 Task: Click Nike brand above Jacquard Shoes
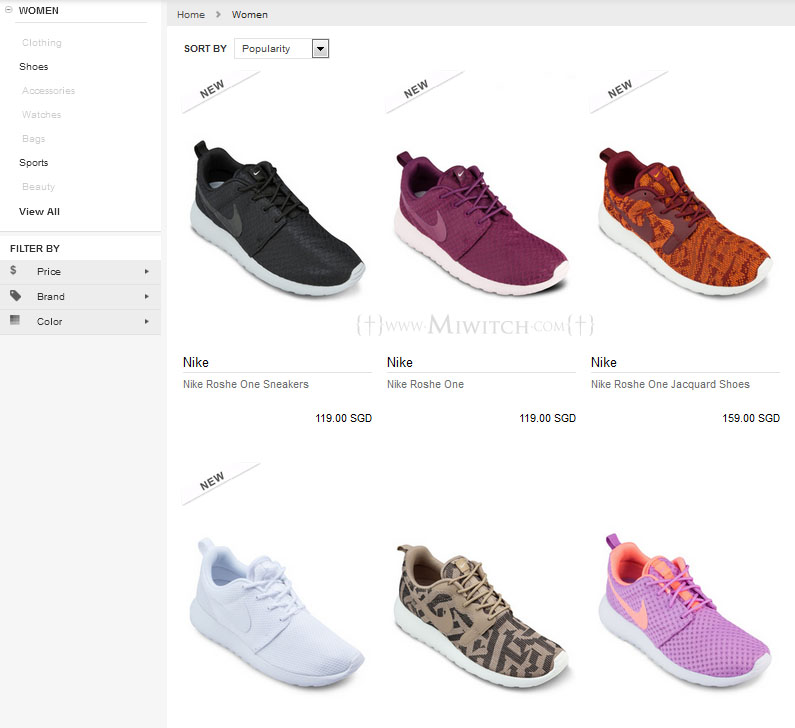click(x=603, y=362)
